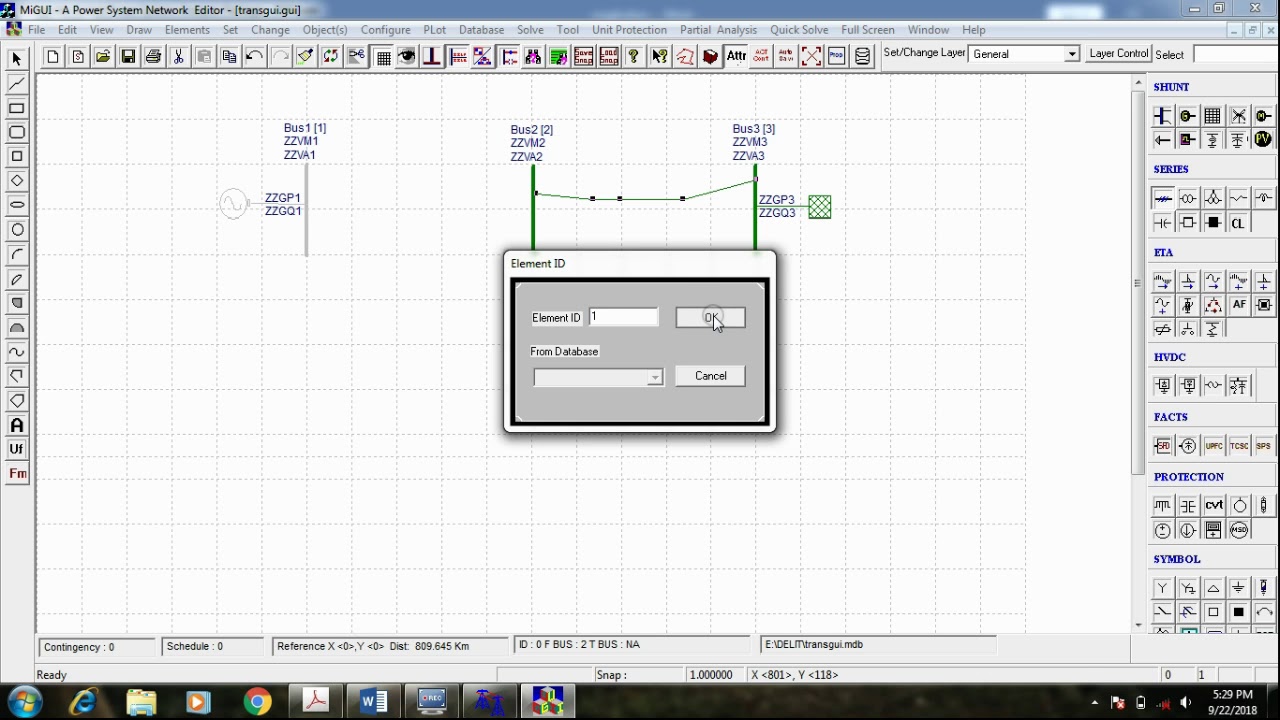The width and height of the screenshot is (1280, 720).
Task: Click the Windows Start button
Action: click(25, 702)
